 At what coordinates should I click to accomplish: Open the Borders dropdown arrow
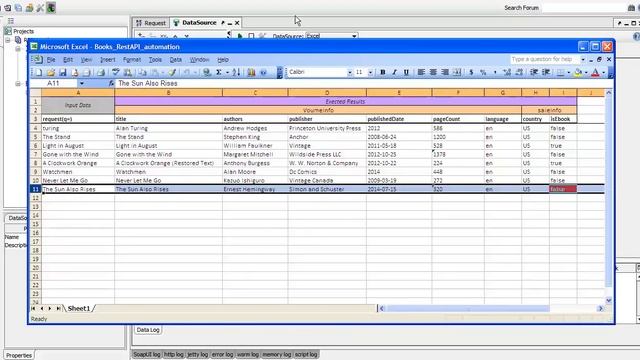(x=569, y=72)
